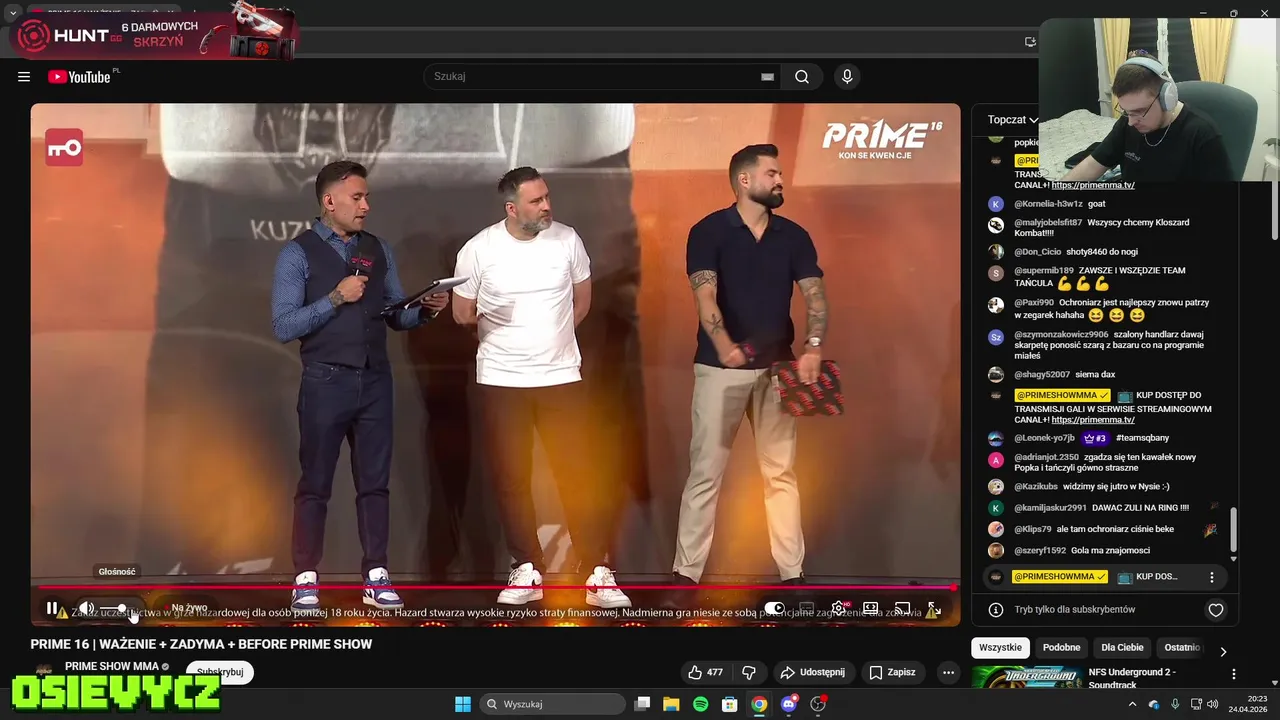
Task: Open NFS Underground 2 Soundtrack thumbnail
Action: pyautogui.click(x=1026, y=677)
